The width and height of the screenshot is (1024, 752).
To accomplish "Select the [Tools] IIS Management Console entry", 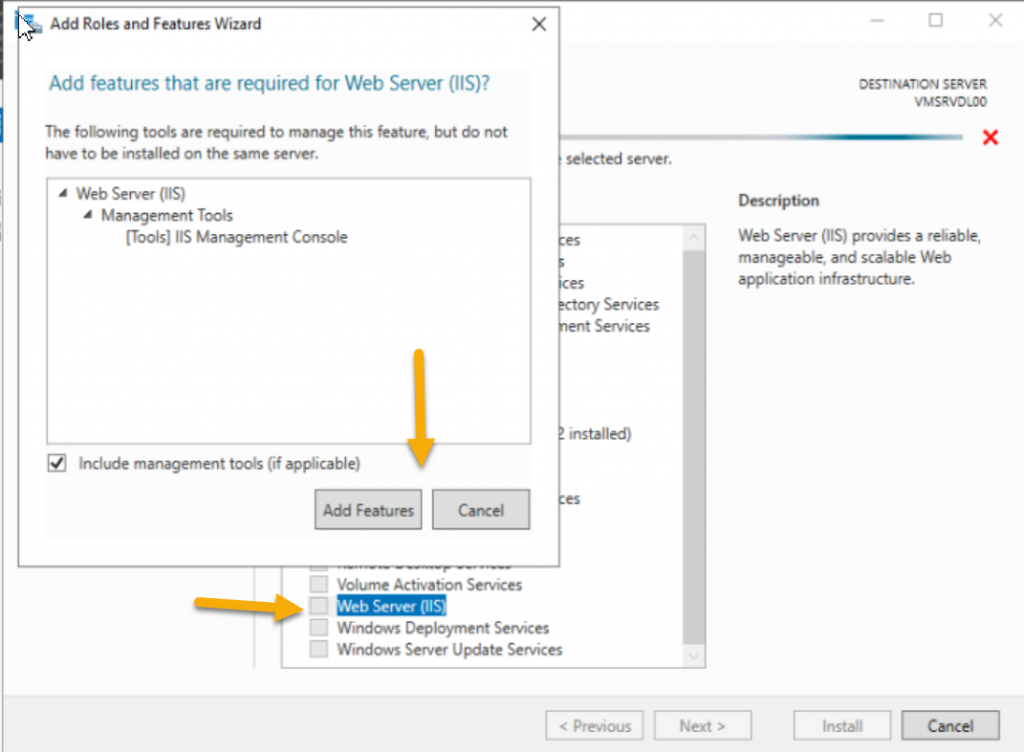I will point(237,237).
